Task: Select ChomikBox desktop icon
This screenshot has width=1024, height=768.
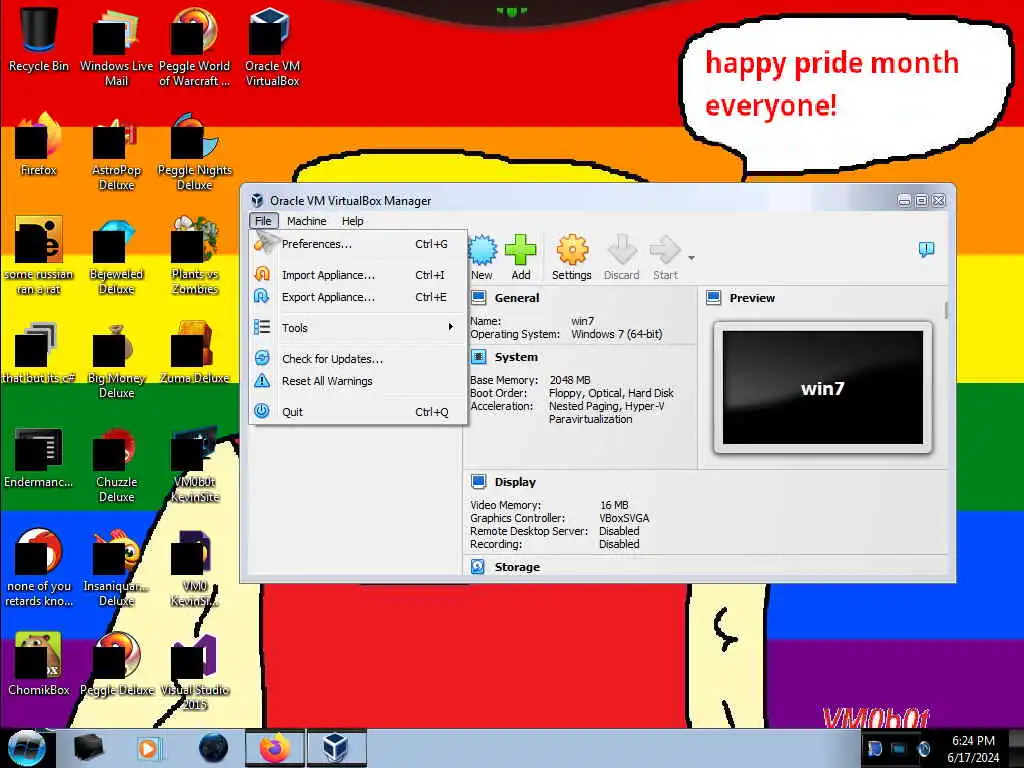Action: point(39,665)
